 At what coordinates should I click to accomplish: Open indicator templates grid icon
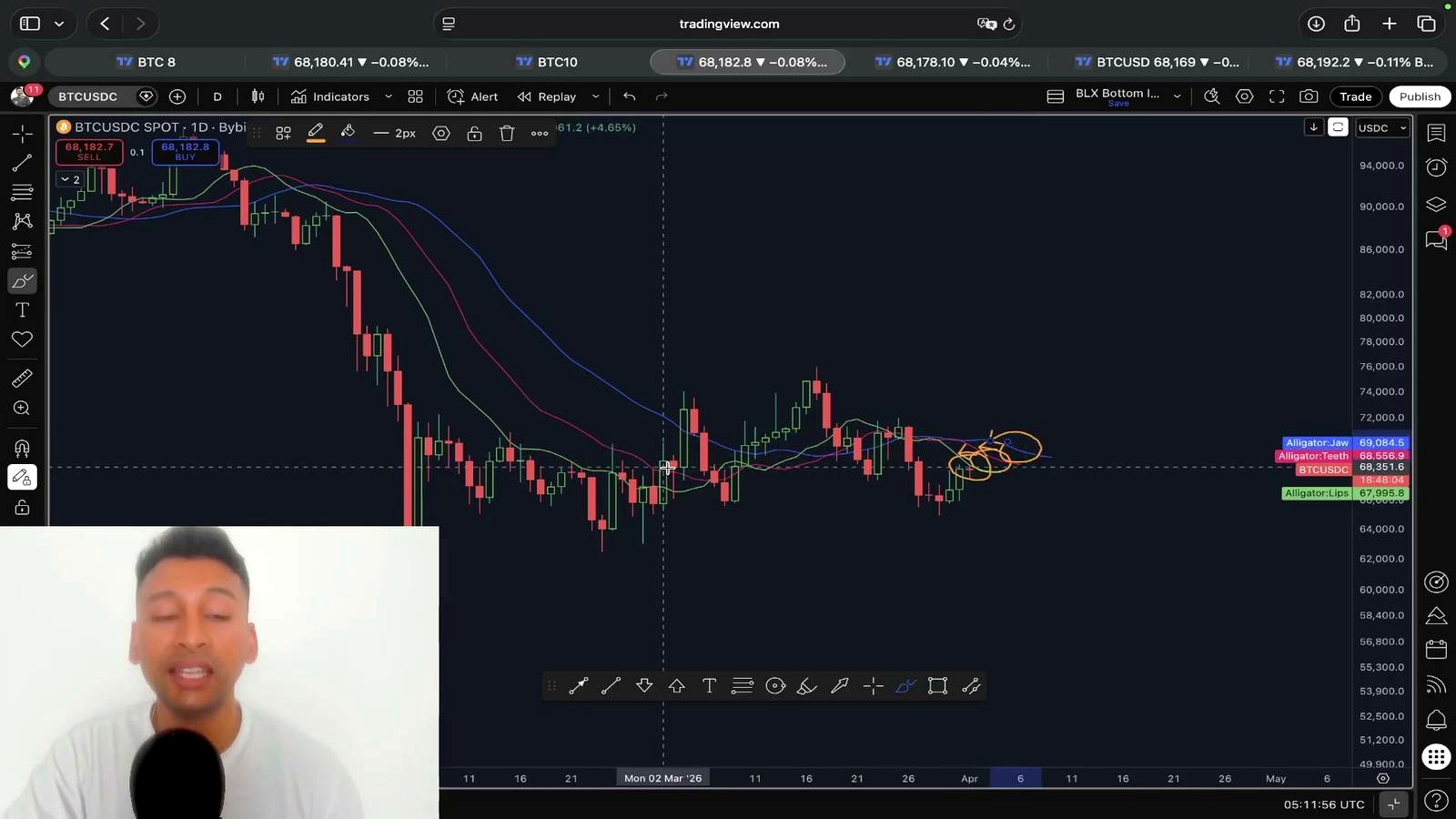click(415, 96)
